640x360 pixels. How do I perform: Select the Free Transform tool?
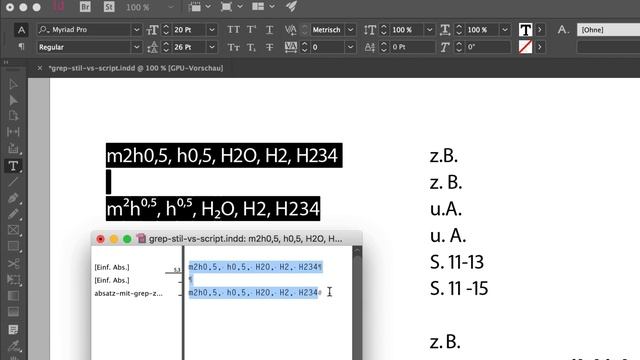pos(13,280)
